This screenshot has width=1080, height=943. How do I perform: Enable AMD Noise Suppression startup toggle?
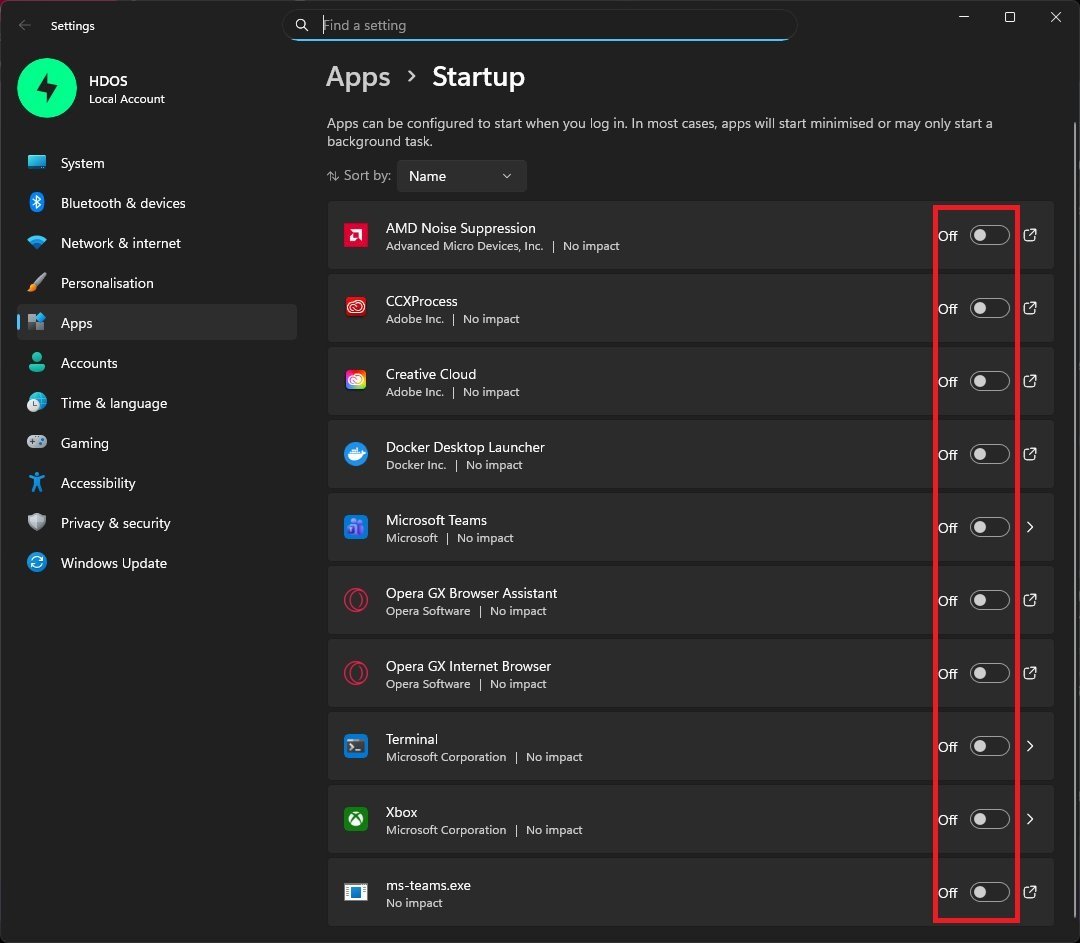[989, 236]
